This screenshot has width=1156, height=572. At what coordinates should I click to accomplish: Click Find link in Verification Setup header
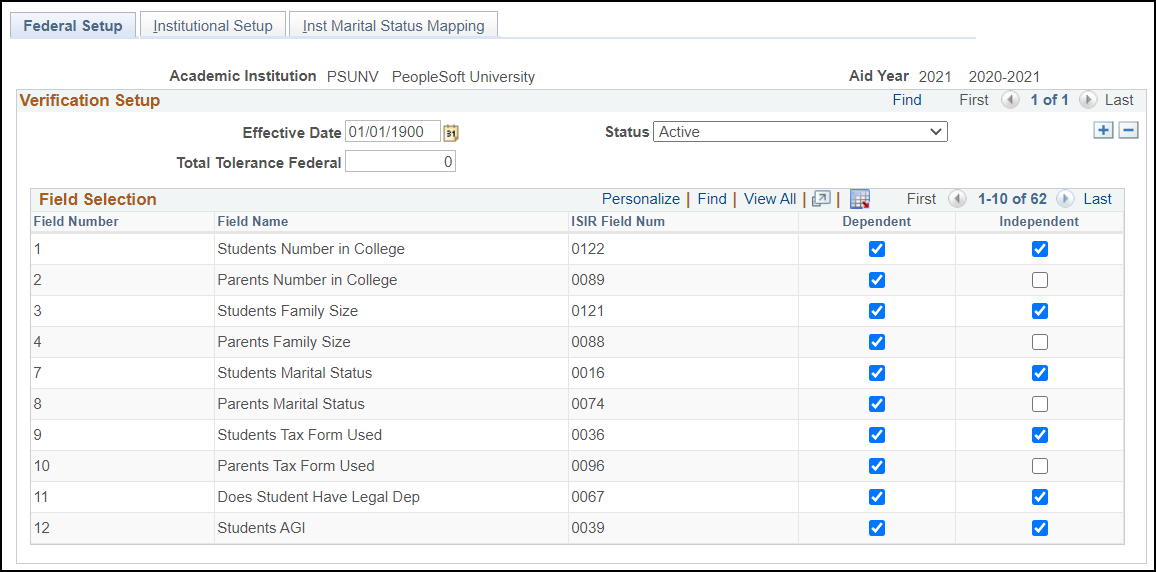907,100
